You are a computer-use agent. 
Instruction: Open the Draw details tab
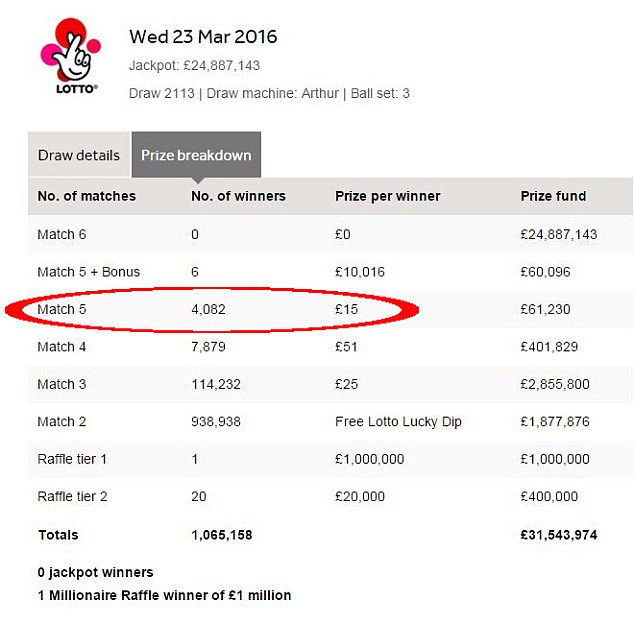tap(79, 155)
